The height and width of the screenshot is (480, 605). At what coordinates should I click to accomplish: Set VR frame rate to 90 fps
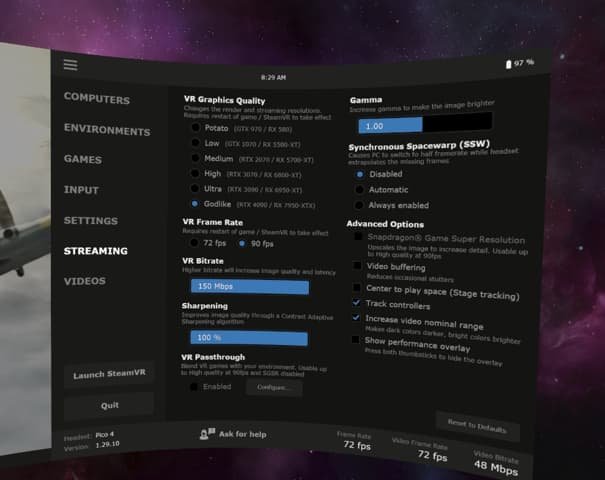click(x=242, y=243)
